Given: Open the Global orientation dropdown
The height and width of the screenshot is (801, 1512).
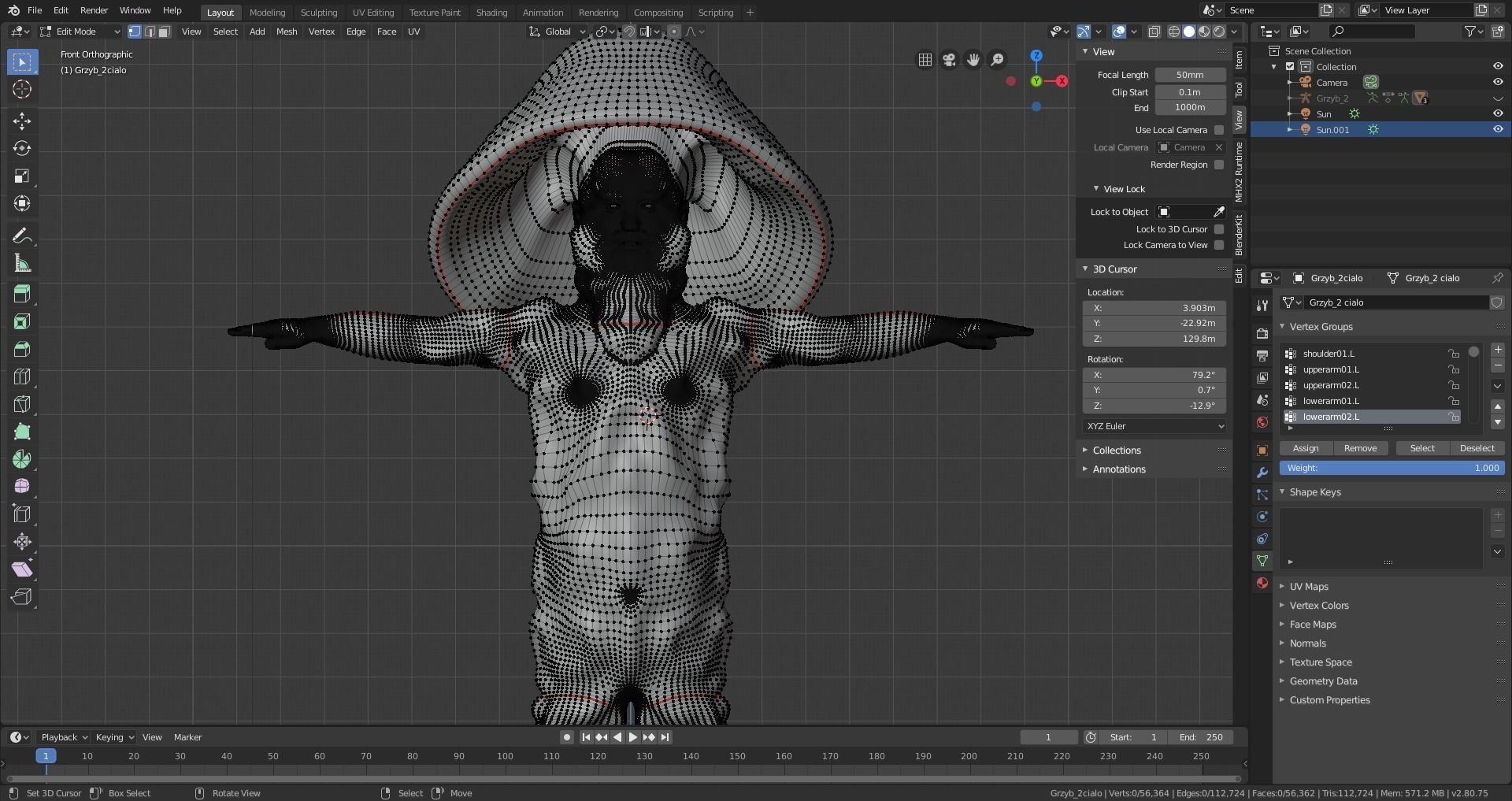Looking at the screenshot, I should coord(558,32).
